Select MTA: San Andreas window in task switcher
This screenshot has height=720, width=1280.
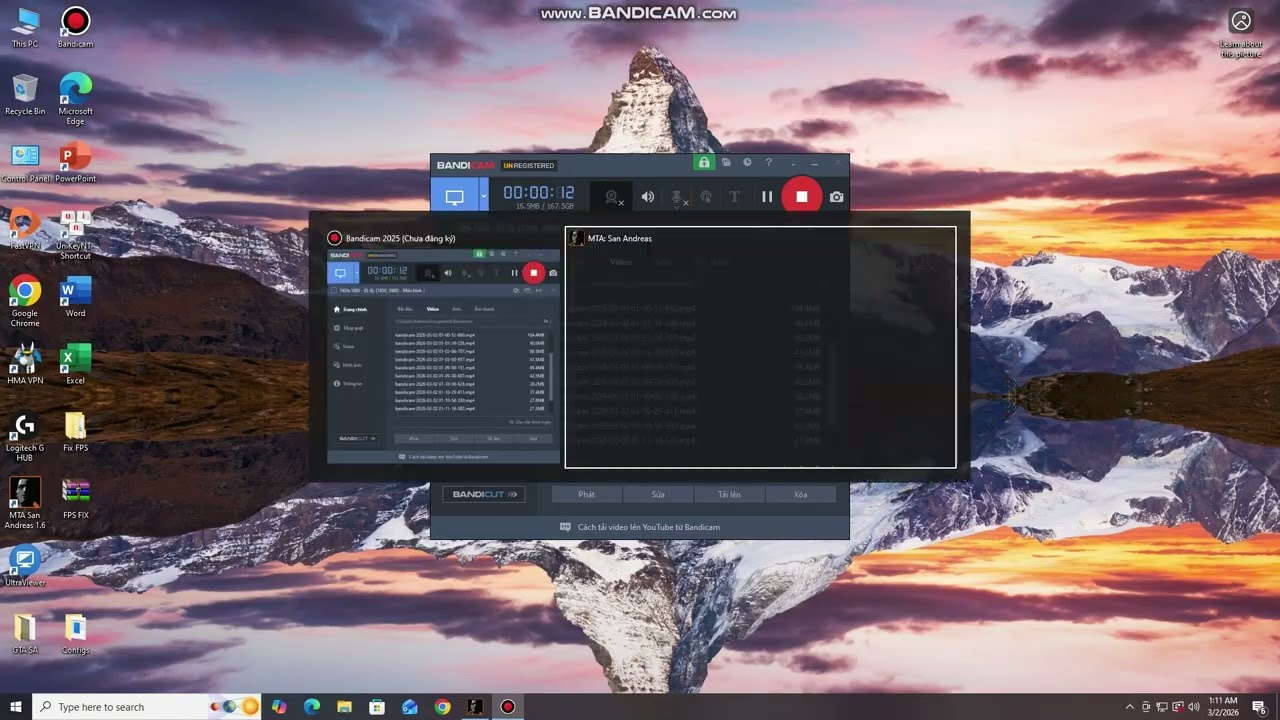pos(760,347)
